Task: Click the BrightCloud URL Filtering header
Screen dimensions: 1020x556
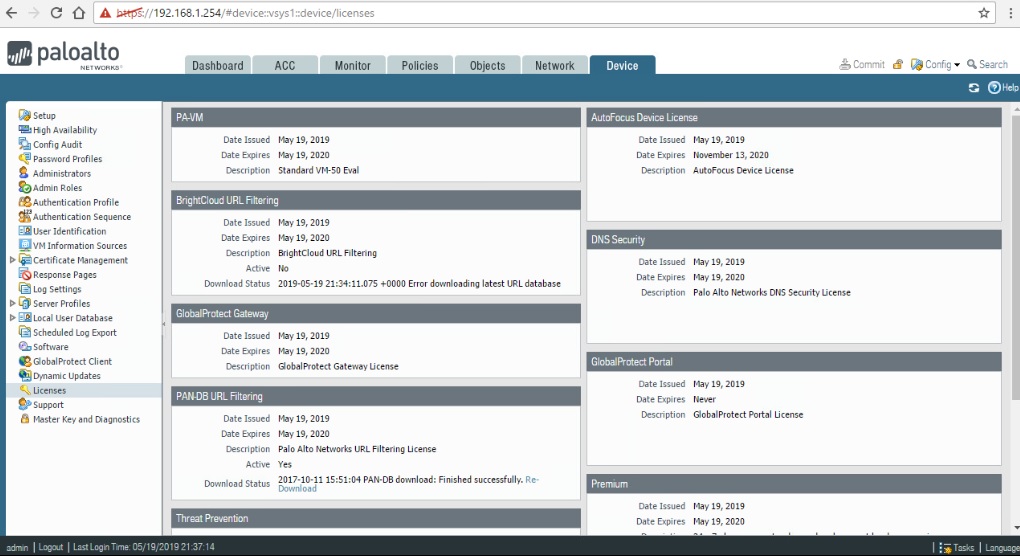Action: (x=376, y=200)
